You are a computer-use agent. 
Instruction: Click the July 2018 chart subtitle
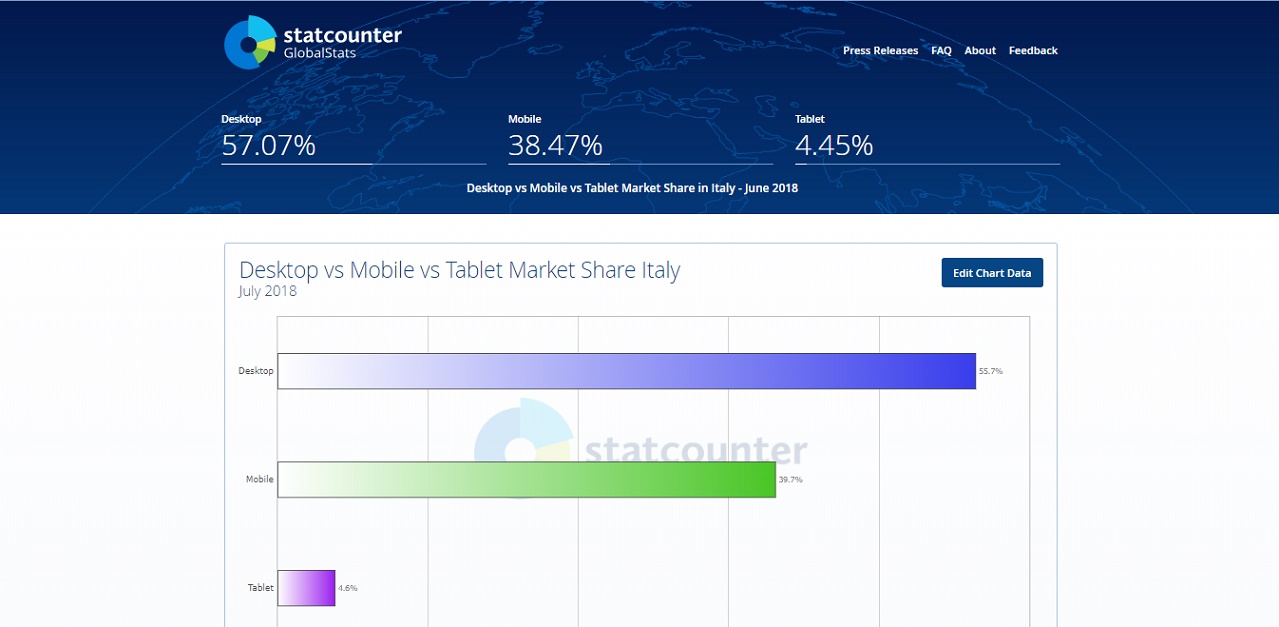click(268, 292)
